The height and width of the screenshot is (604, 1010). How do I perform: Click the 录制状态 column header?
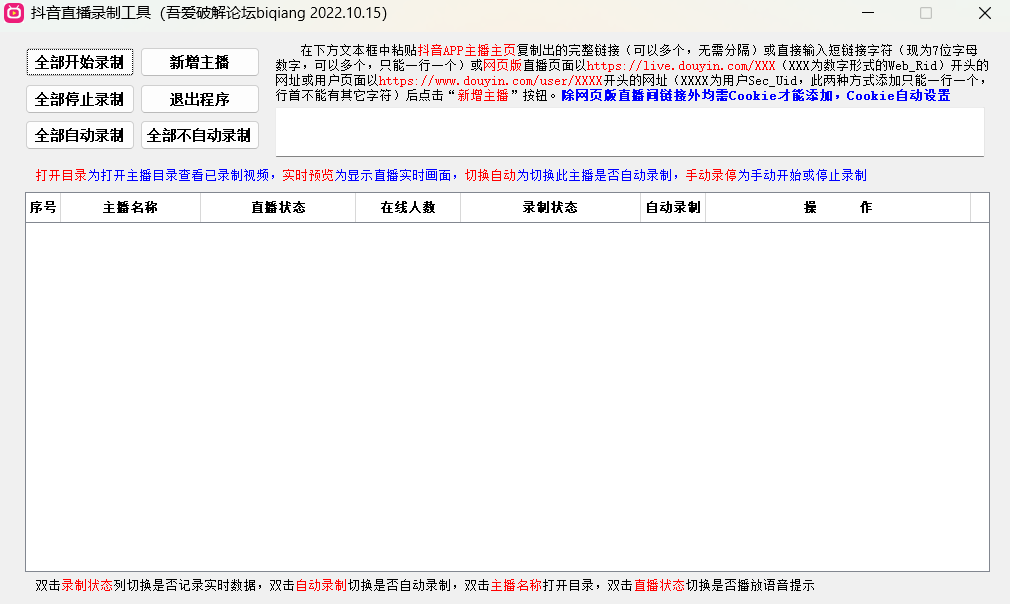(550, 208)
